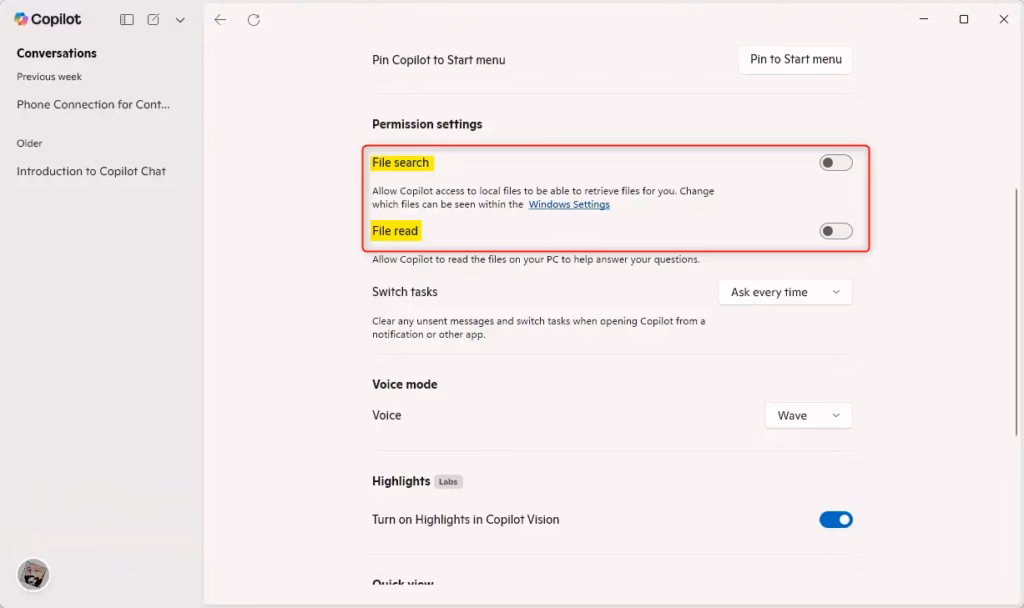The image size is (1024, 608).
Task: Click the Previous week label
Action: (49, 76)
